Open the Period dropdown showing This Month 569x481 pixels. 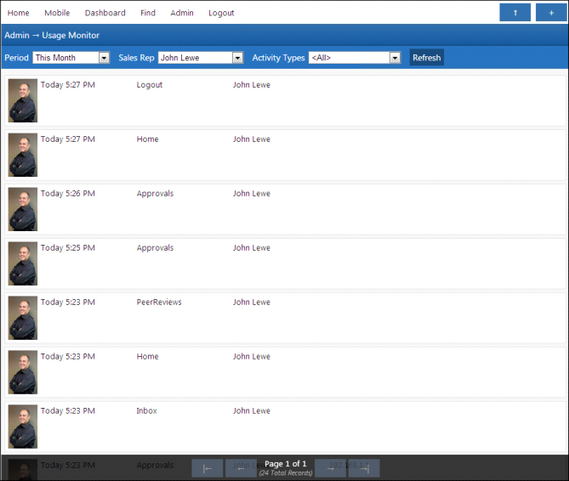pos(71,58)
